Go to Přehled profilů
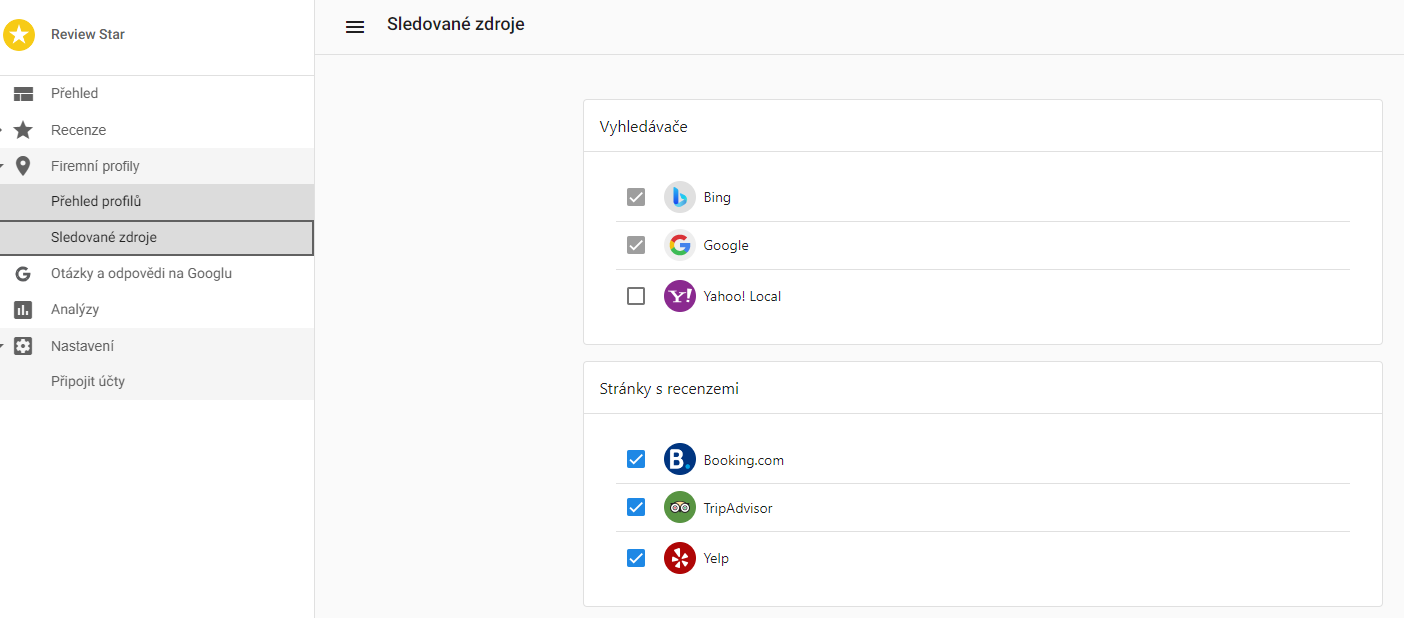 click(x=157, y=202)
